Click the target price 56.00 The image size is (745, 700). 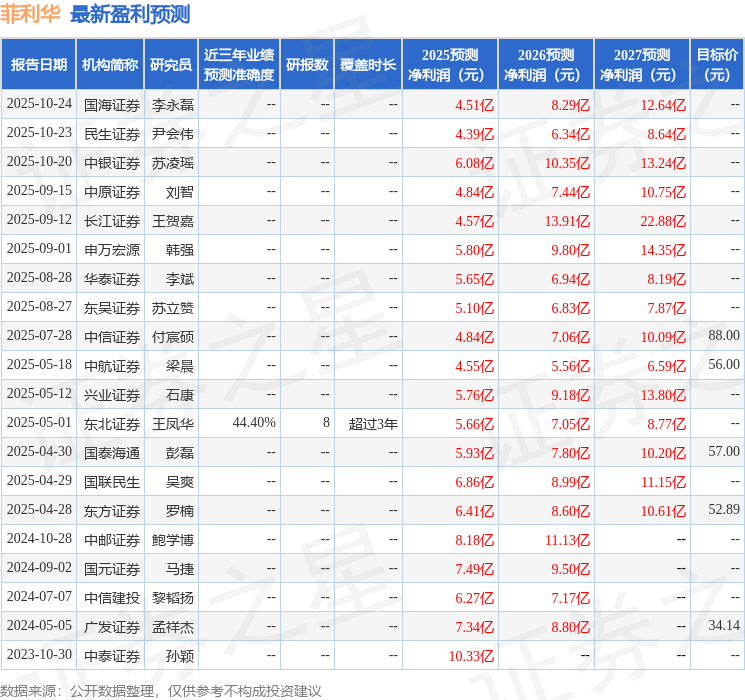click(x=724, y=364)
